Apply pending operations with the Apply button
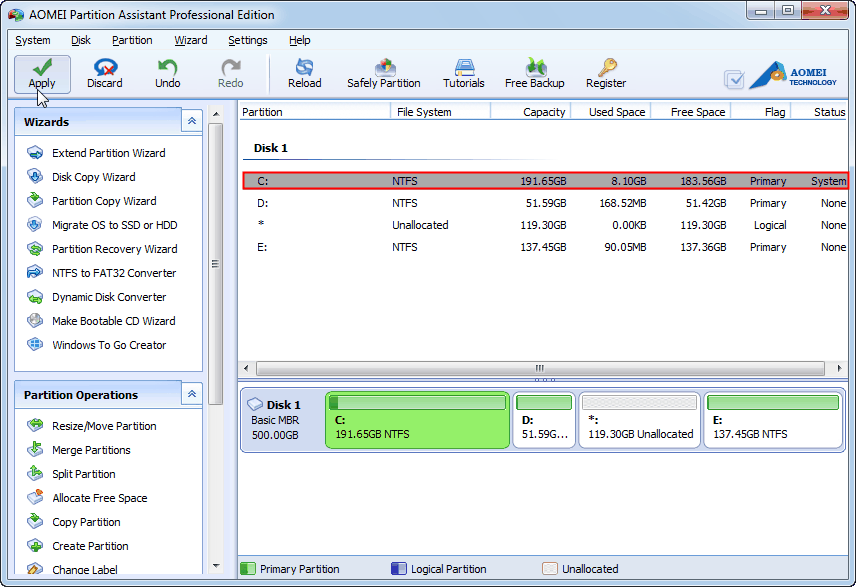 [43, 74]
